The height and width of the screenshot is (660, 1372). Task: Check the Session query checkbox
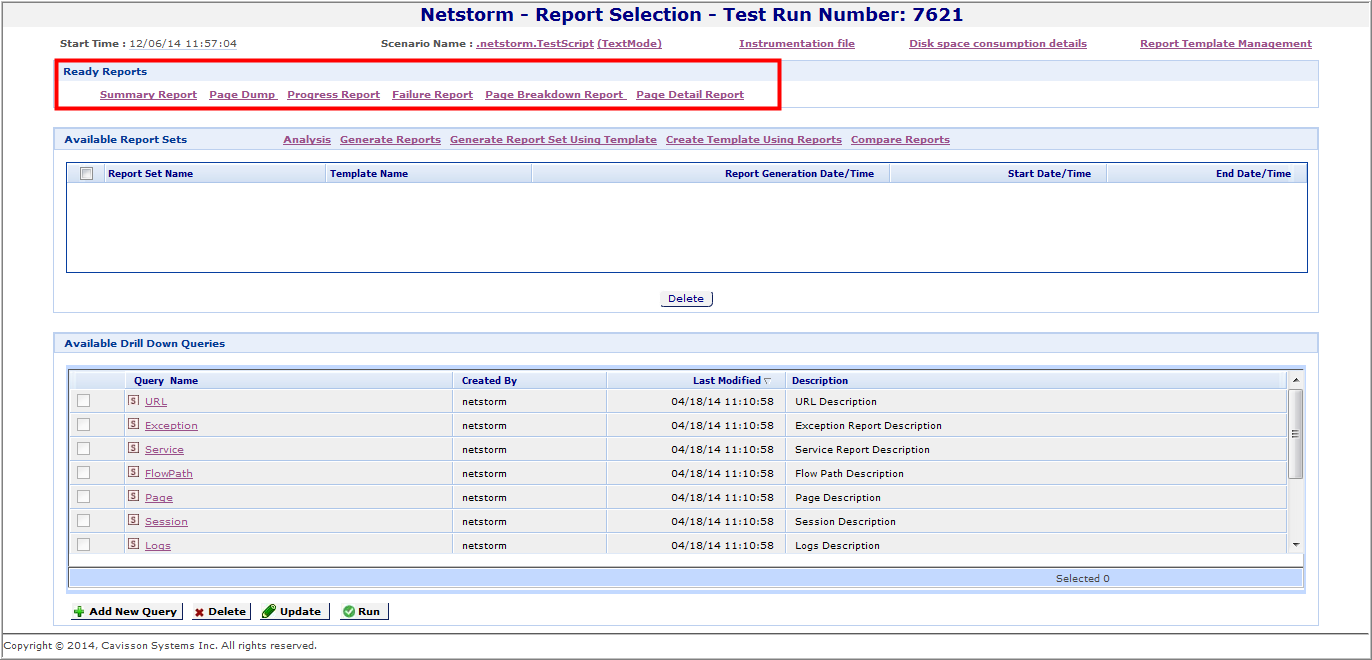click(84, 521)
